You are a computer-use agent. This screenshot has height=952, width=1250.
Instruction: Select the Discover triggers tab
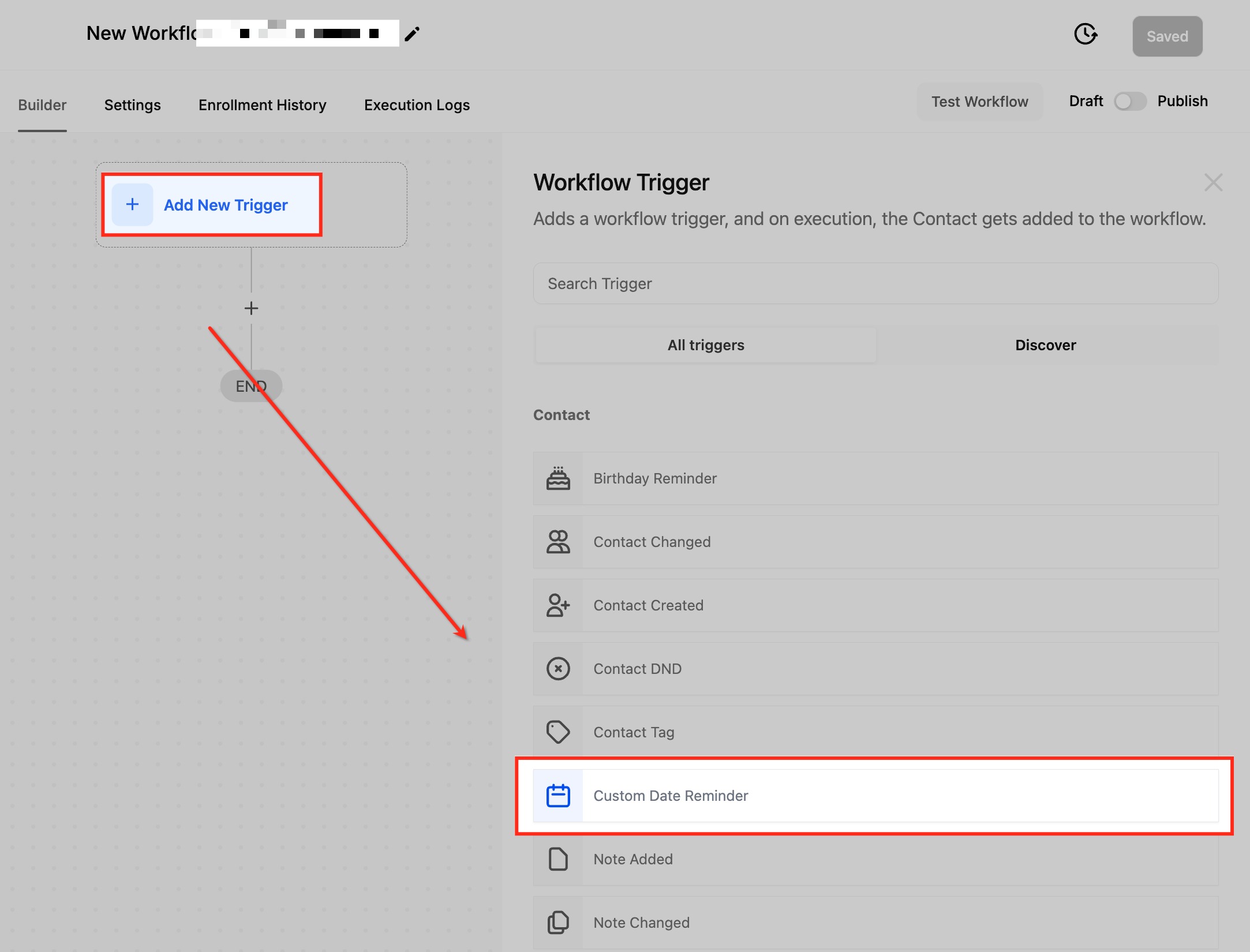click(x=1045, y=345)
